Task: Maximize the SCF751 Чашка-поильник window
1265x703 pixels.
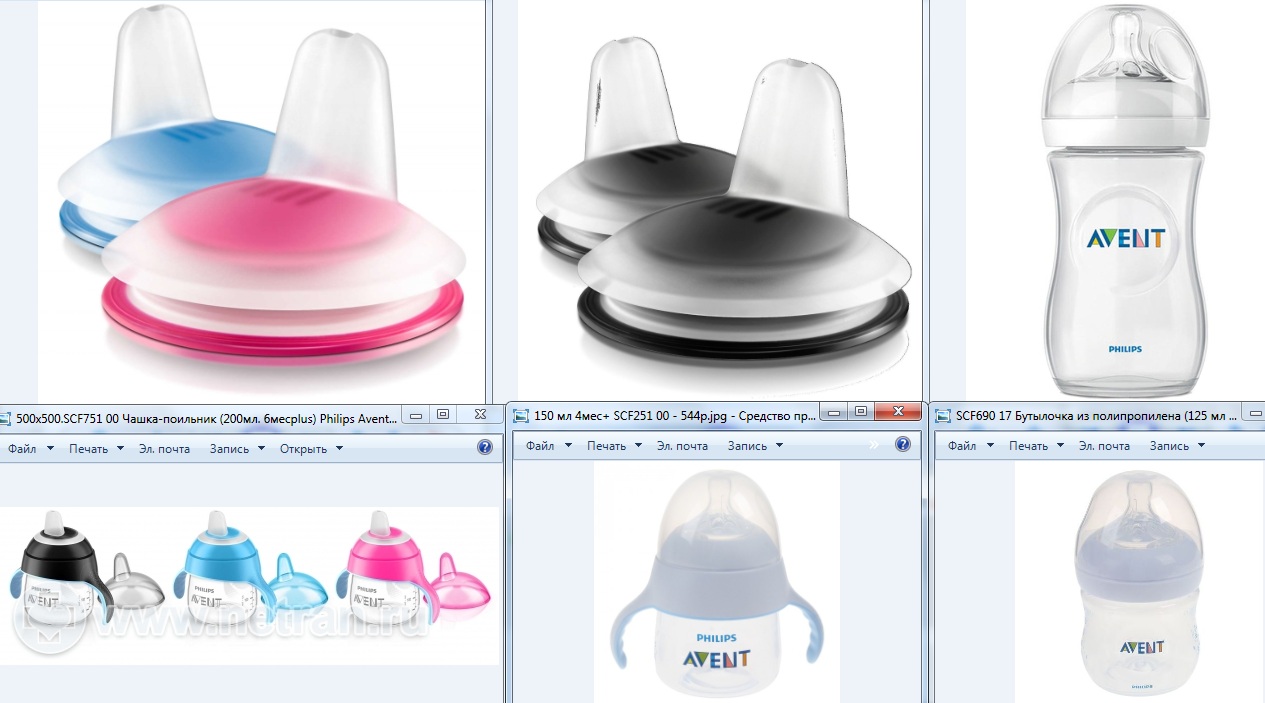Action: (443, 414)
